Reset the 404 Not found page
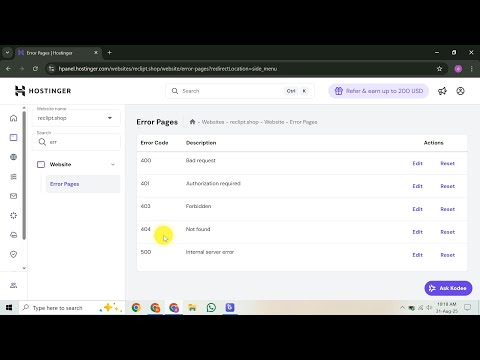The image size is (480, 360). 447,232
